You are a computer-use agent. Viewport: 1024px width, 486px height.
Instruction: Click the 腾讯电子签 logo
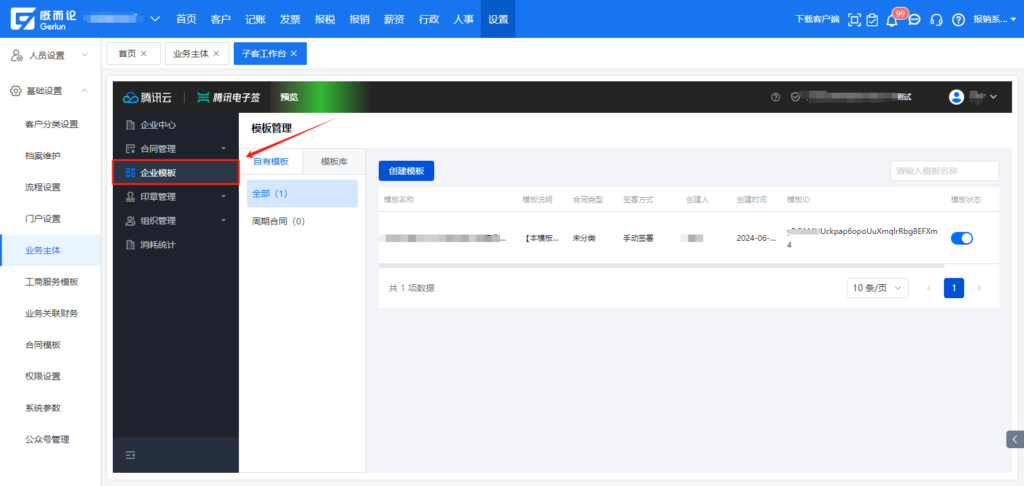[228, 97]
